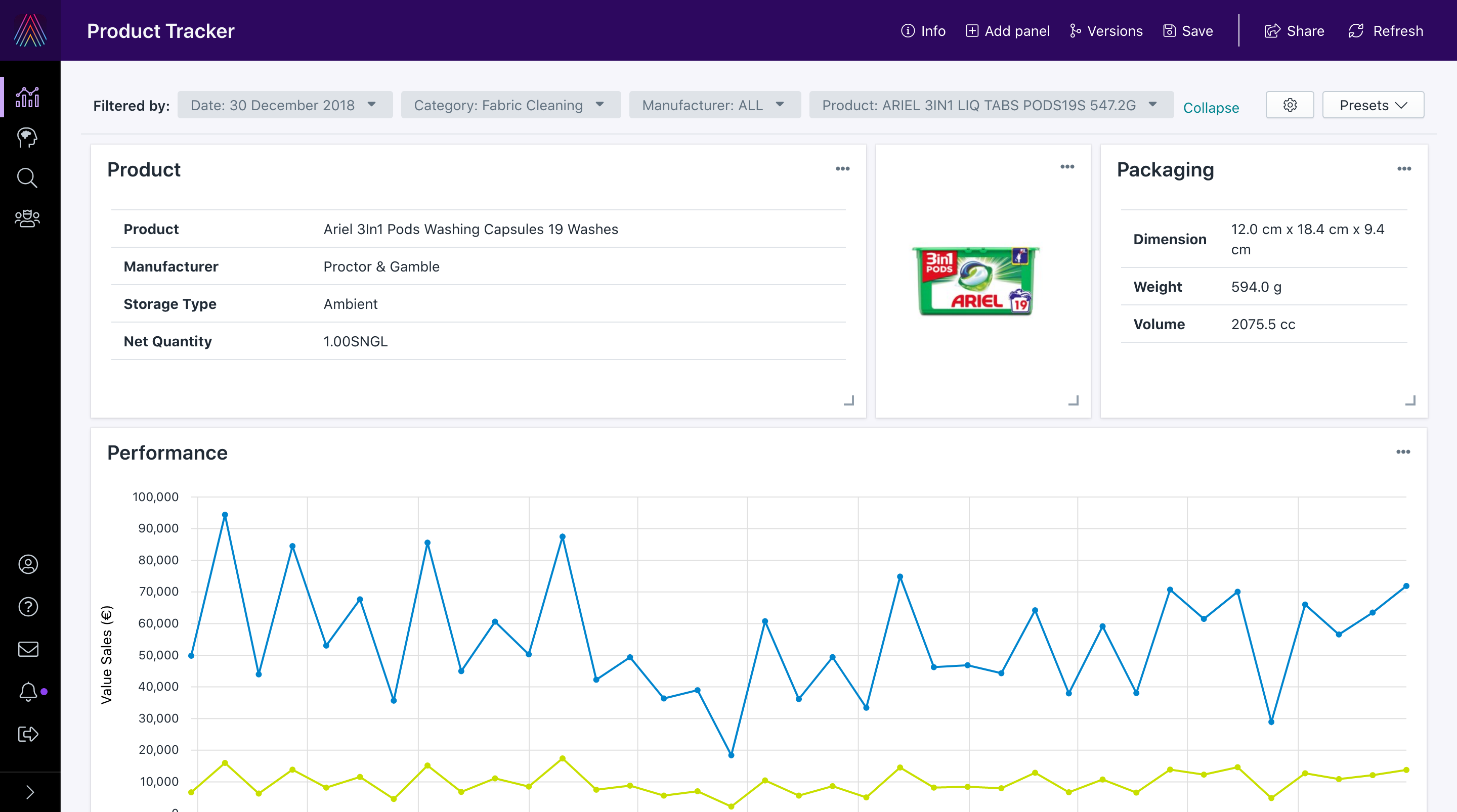Open the audience groups icon in the sidebar
This screenshot has width=1457, height=812.
(27, 219)
